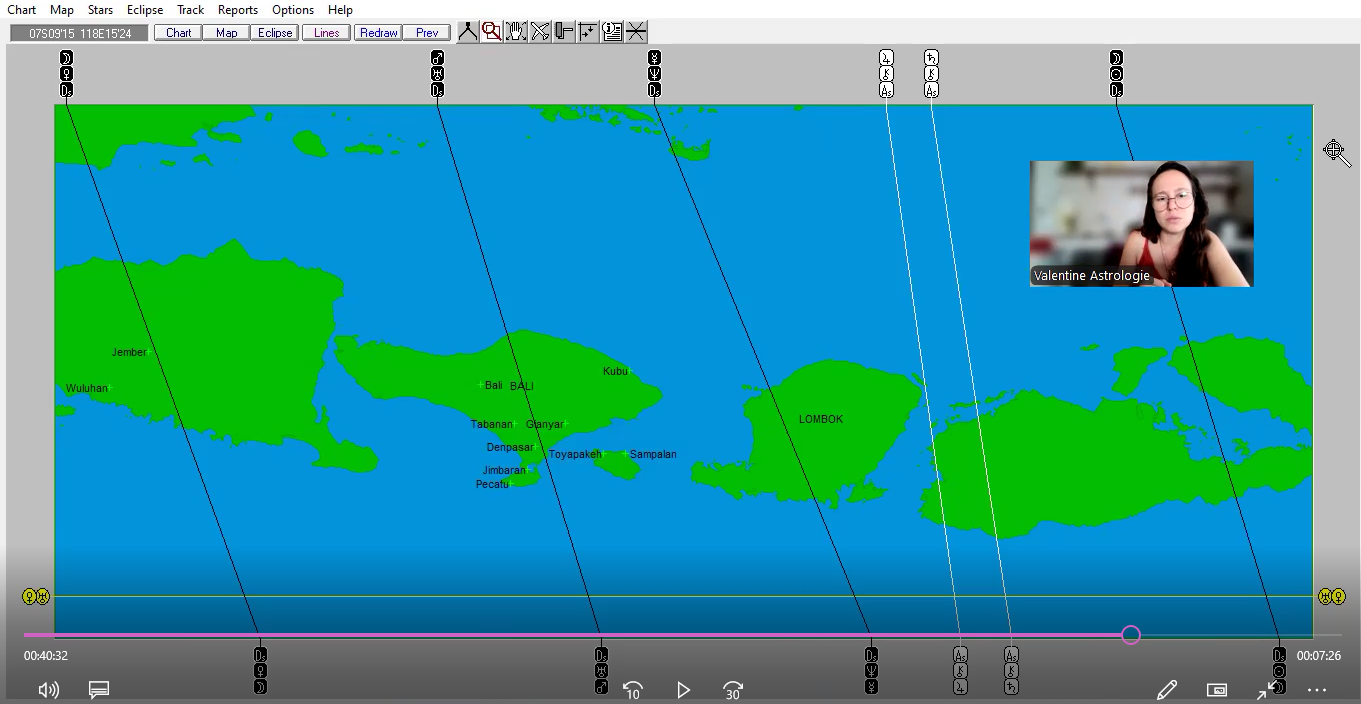Click the crossed lines toolbar icon
The height and width of the screenshot is (704, 1361).
pos(636,31)
